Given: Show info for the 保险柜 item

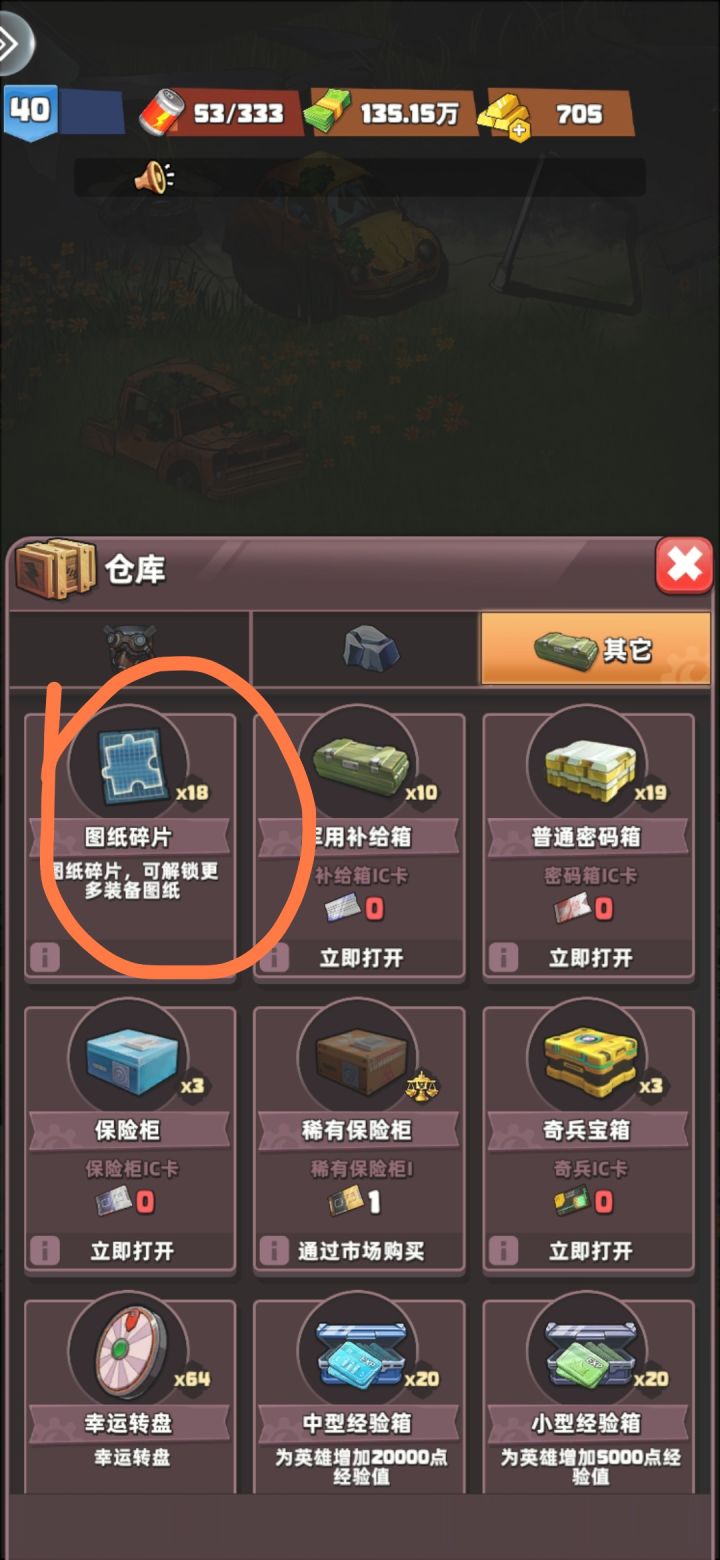Looking at the screenshot, I should coord(43,1250).
